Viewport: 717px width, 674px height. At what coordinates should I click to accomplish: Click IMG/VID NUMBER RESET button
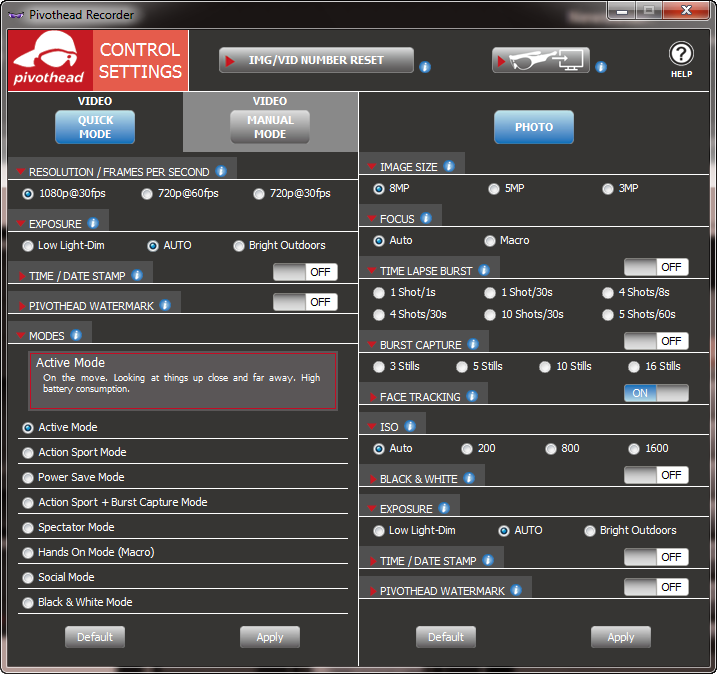pos(316,60)
